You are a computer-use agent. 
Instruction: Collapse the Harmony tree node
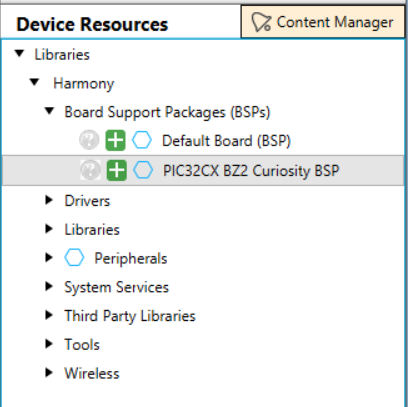tap(35, 82)
